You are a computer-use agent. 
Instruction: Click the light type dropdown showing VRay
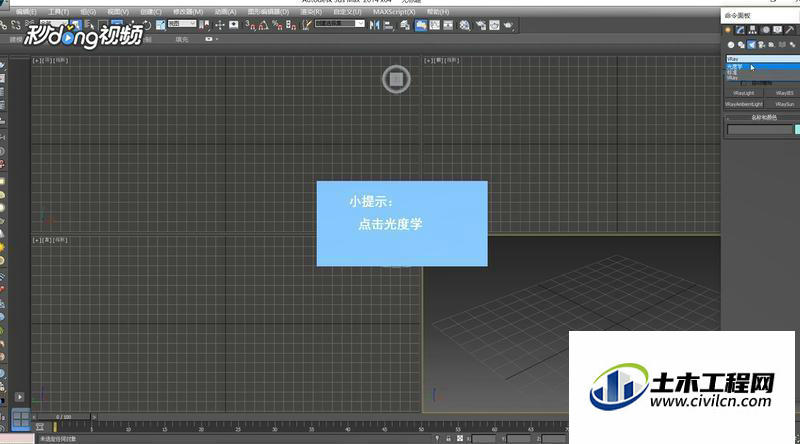[763, 59]
